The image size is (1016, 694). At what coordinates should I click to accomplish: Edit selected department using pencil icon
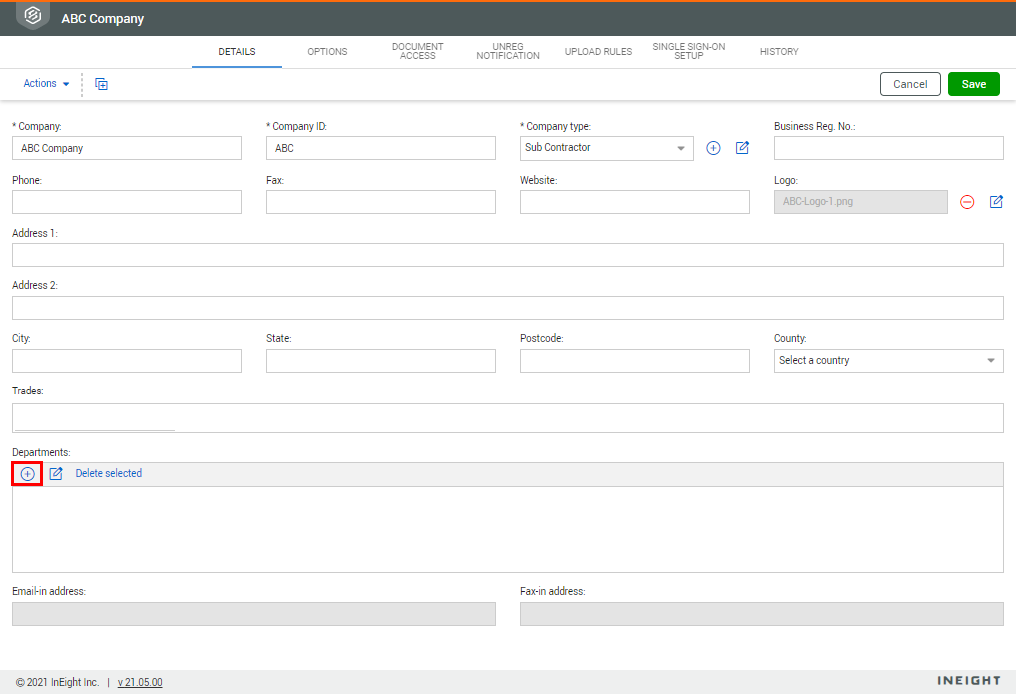click(56, 474)
